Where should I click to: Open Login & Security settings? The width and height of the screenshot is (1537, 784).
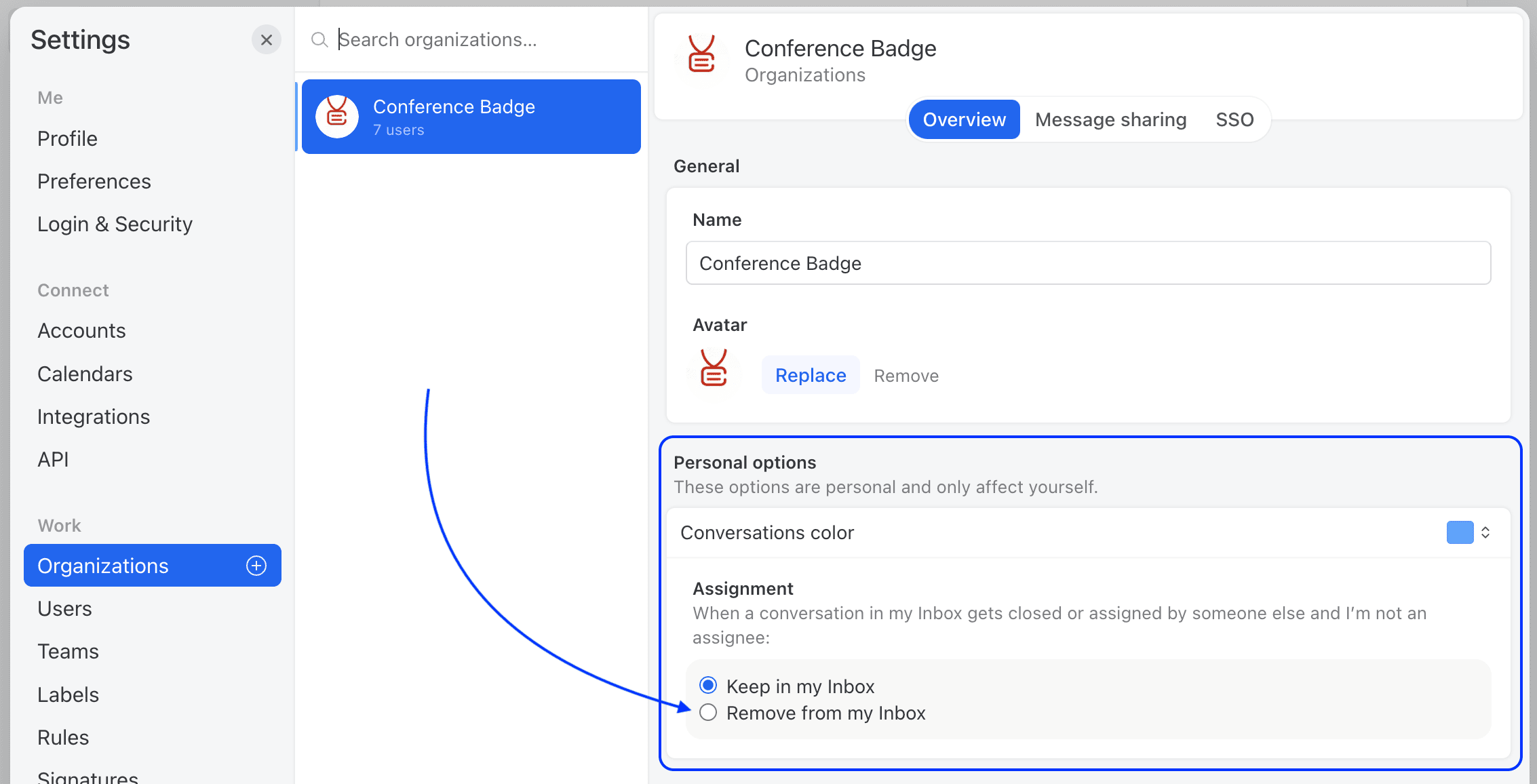click(x=115, y=224)
